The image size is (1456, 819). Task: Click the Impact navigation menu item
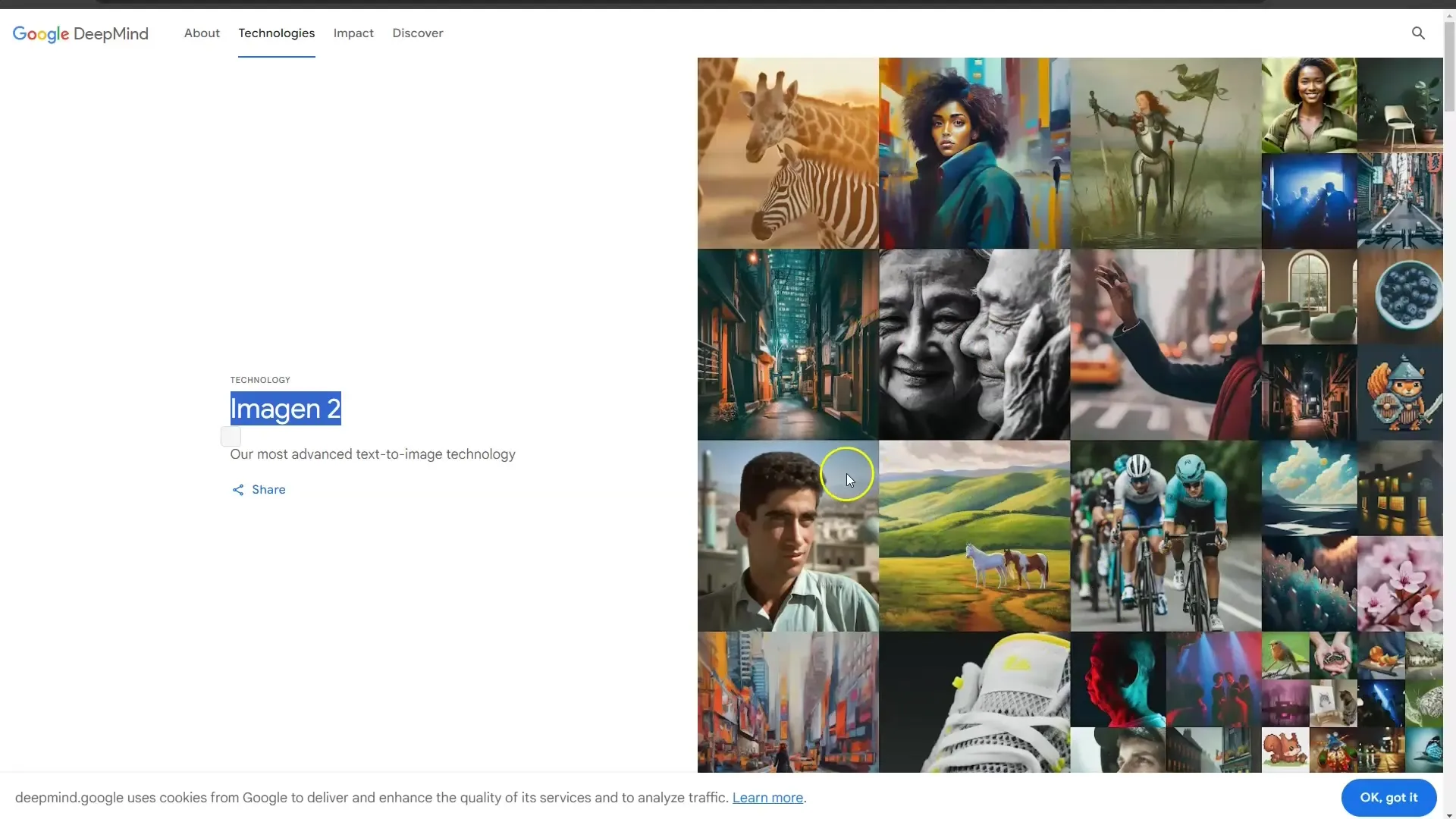353,33
